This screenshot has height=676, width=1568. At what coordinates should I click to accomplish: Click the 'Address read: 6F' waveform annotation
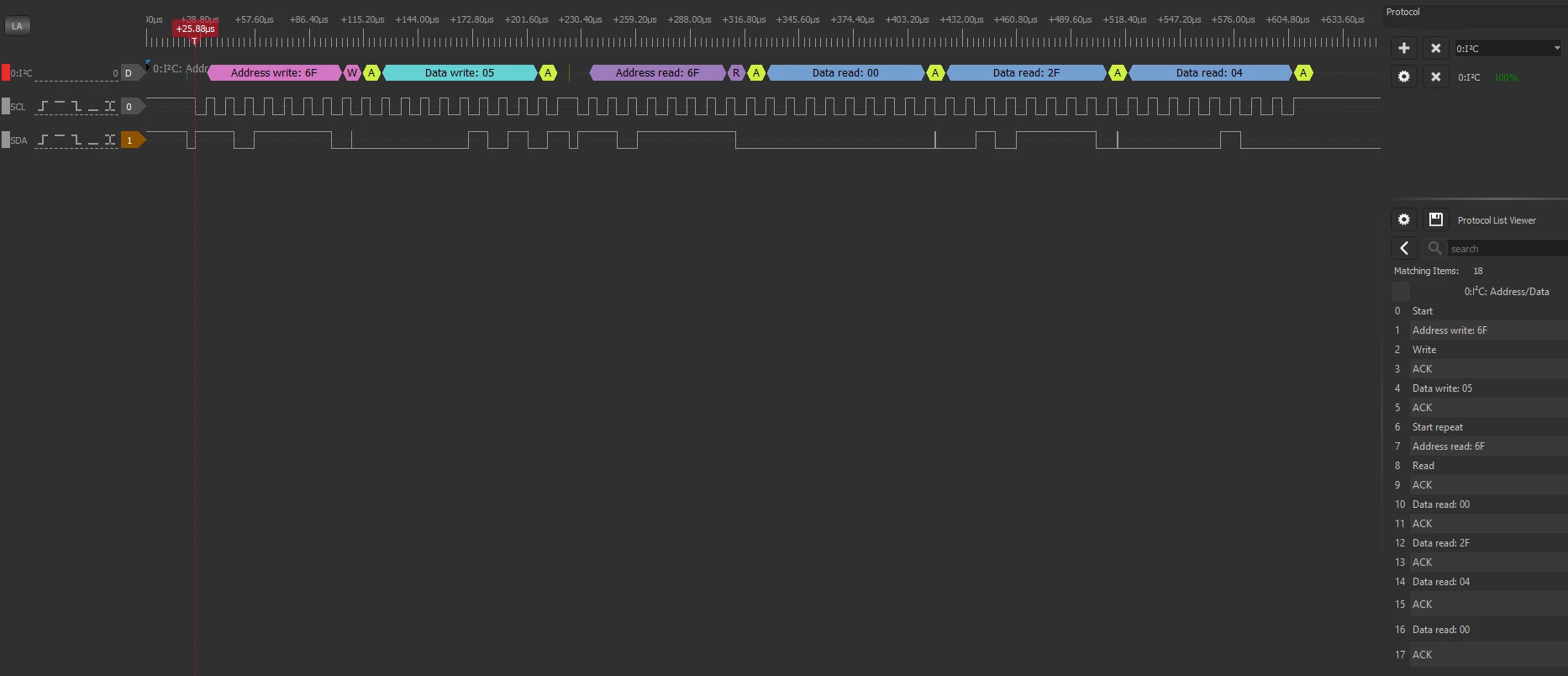tap(657, 73)
